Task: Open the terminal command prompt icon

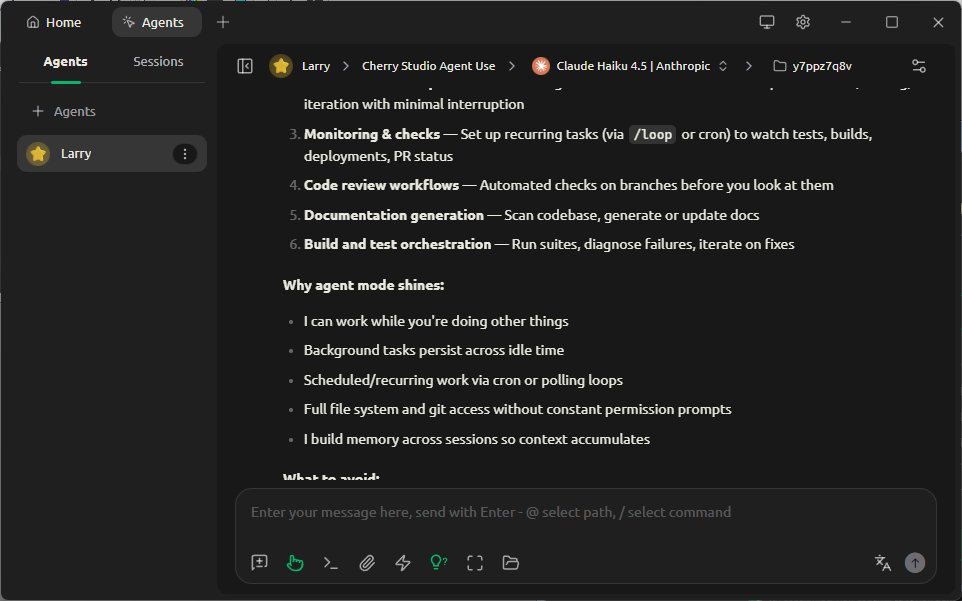Action: (331, 562)
